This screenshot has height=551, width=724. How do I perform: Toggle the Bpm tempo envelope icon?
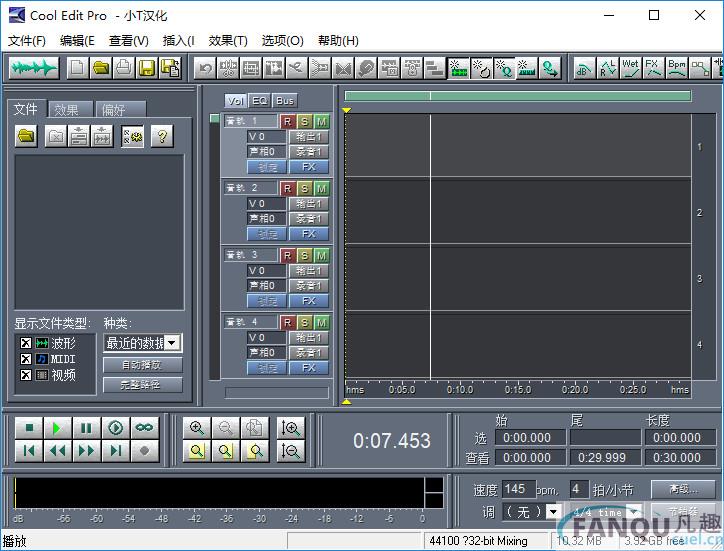677,68
